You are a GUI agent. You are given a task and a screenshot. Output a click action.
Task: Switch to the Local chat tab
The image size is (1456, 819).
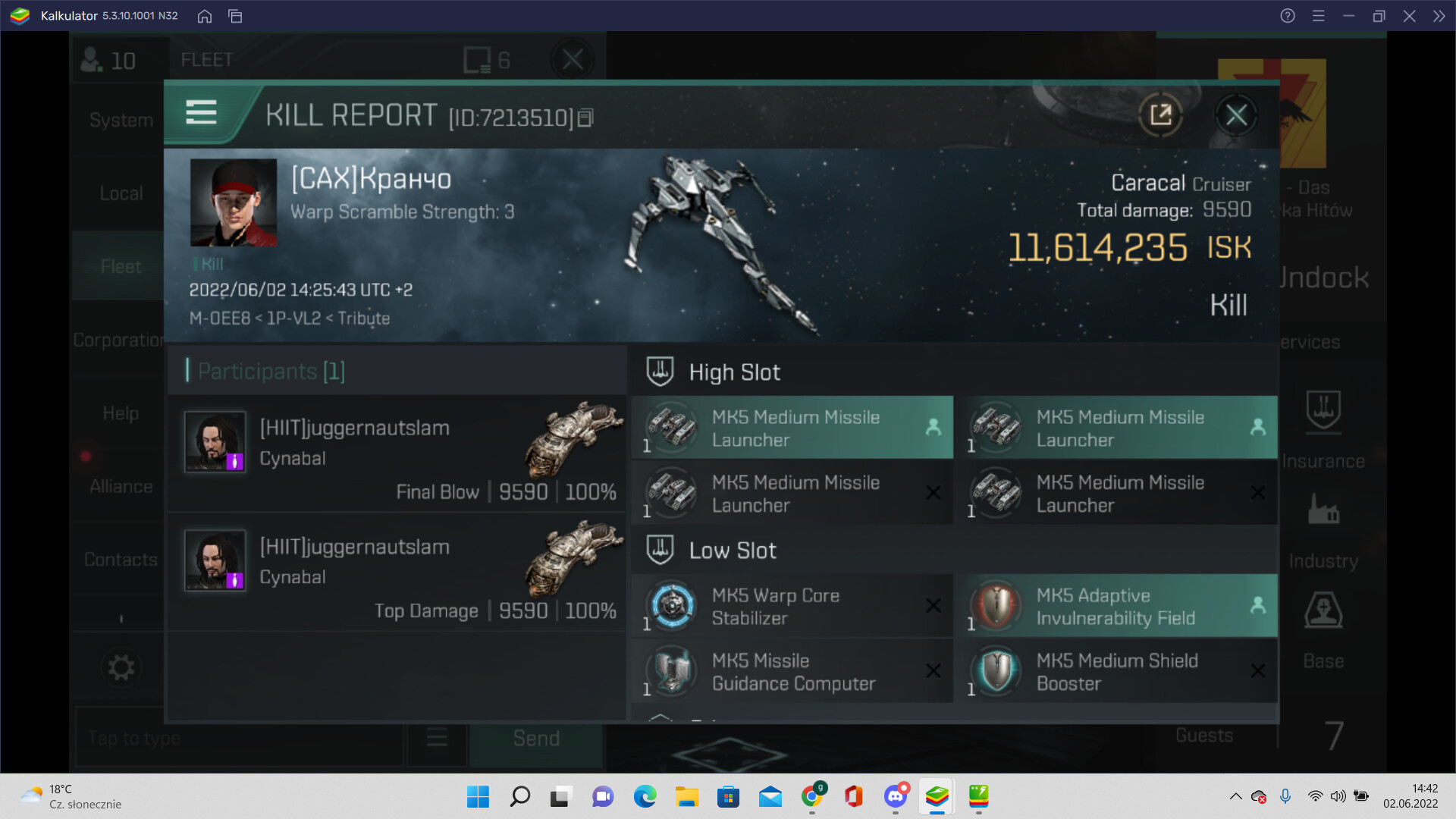click(121, 193)
